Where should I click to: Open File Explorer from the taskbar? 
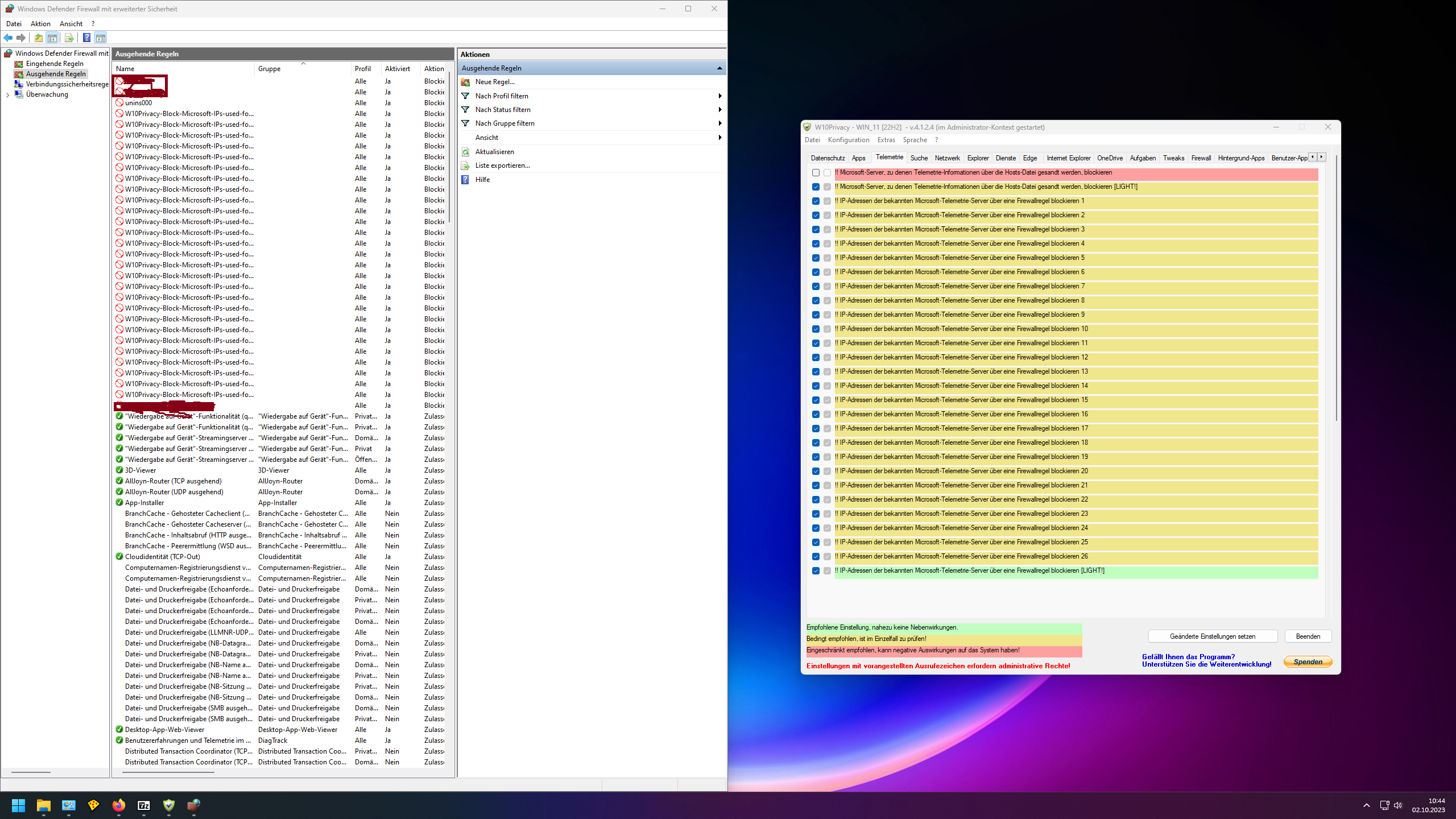44,805
